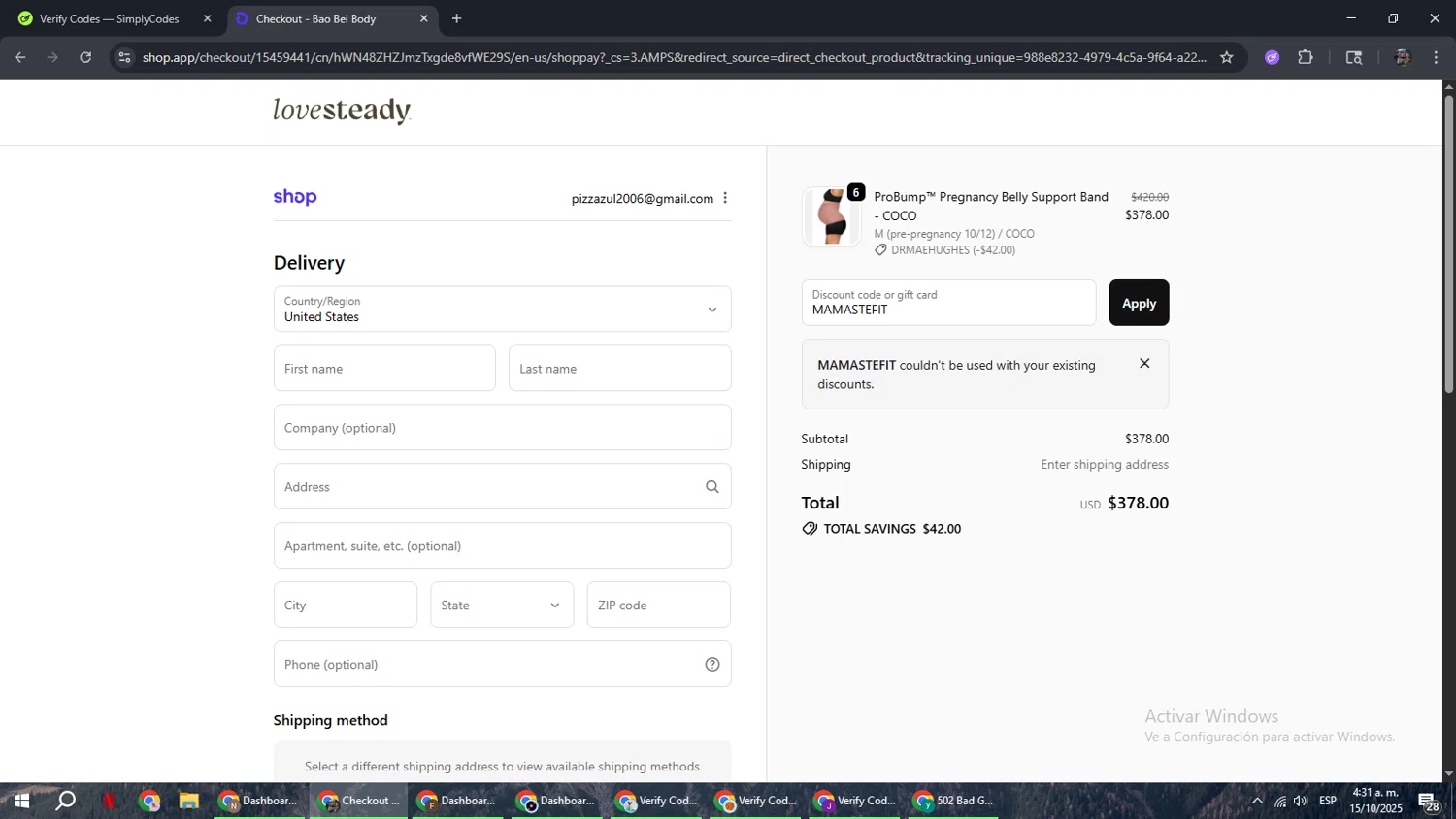Viewport: 1456px width, 819px height.
Task: Open the notification center icon
Action: [x=1429, y=801]
